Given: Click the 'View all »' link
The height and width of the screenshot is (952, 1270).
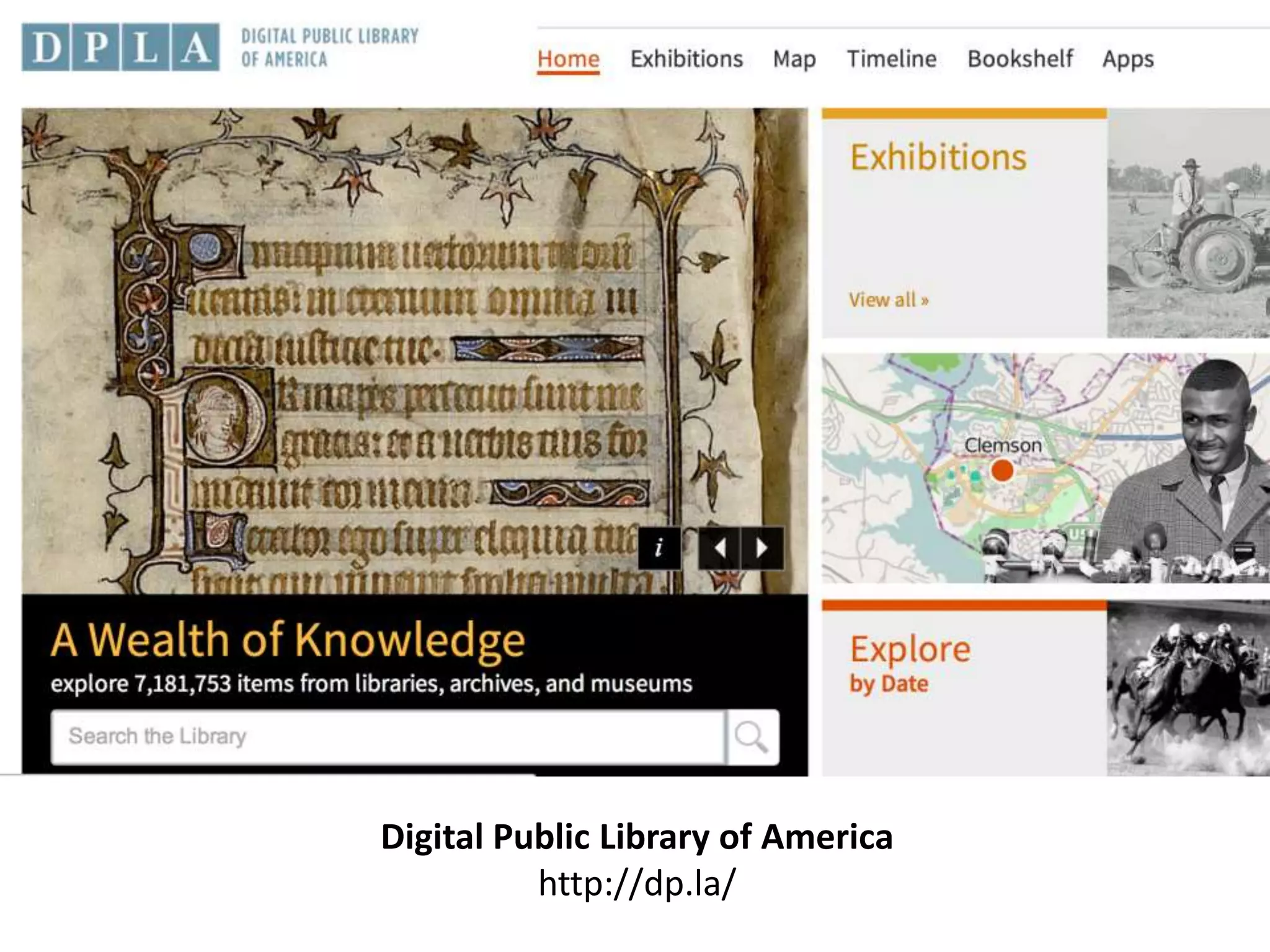Looking at the screenshot, I should (889, 300).
